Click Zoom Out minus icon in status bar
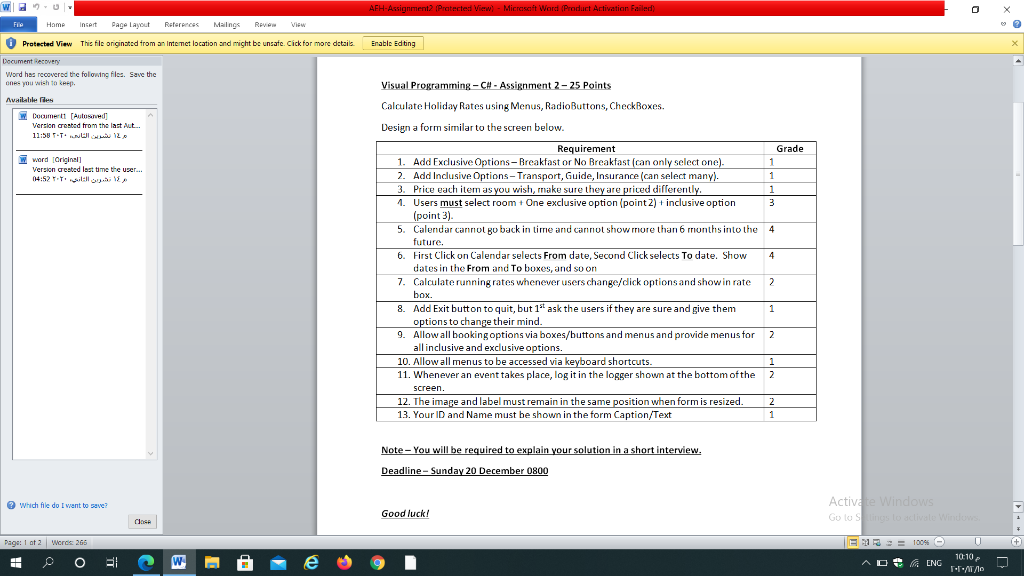The image size is (1024, 576). [939, 542]
